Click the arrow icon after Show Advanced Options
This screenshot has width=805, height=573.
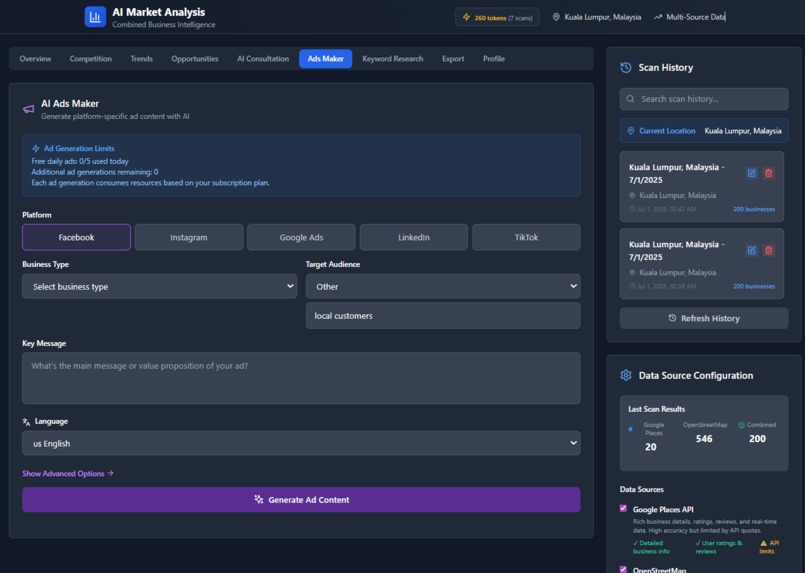pos(110,473)
